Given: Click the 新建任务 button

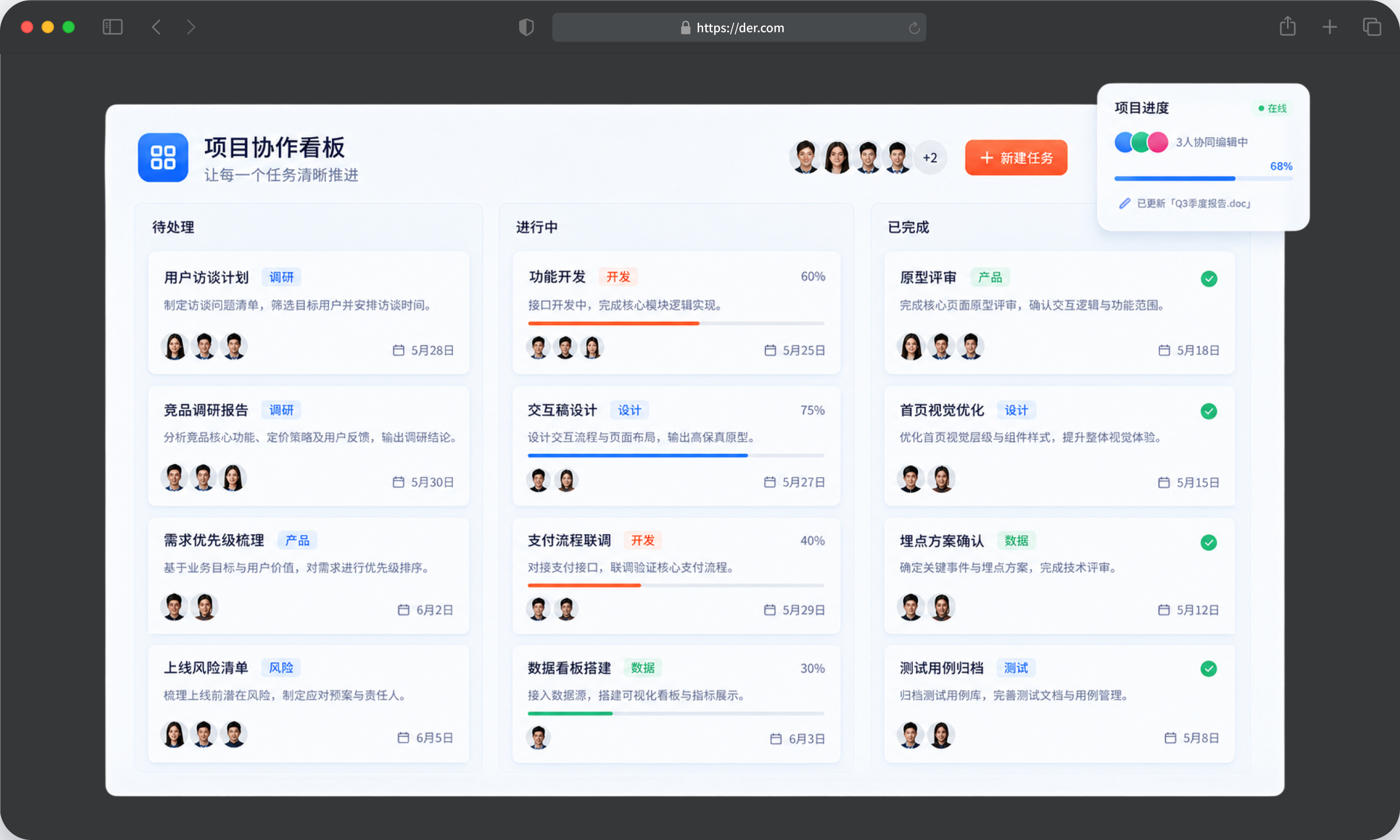Looking at the screenshot, I should coord(1016,158).
